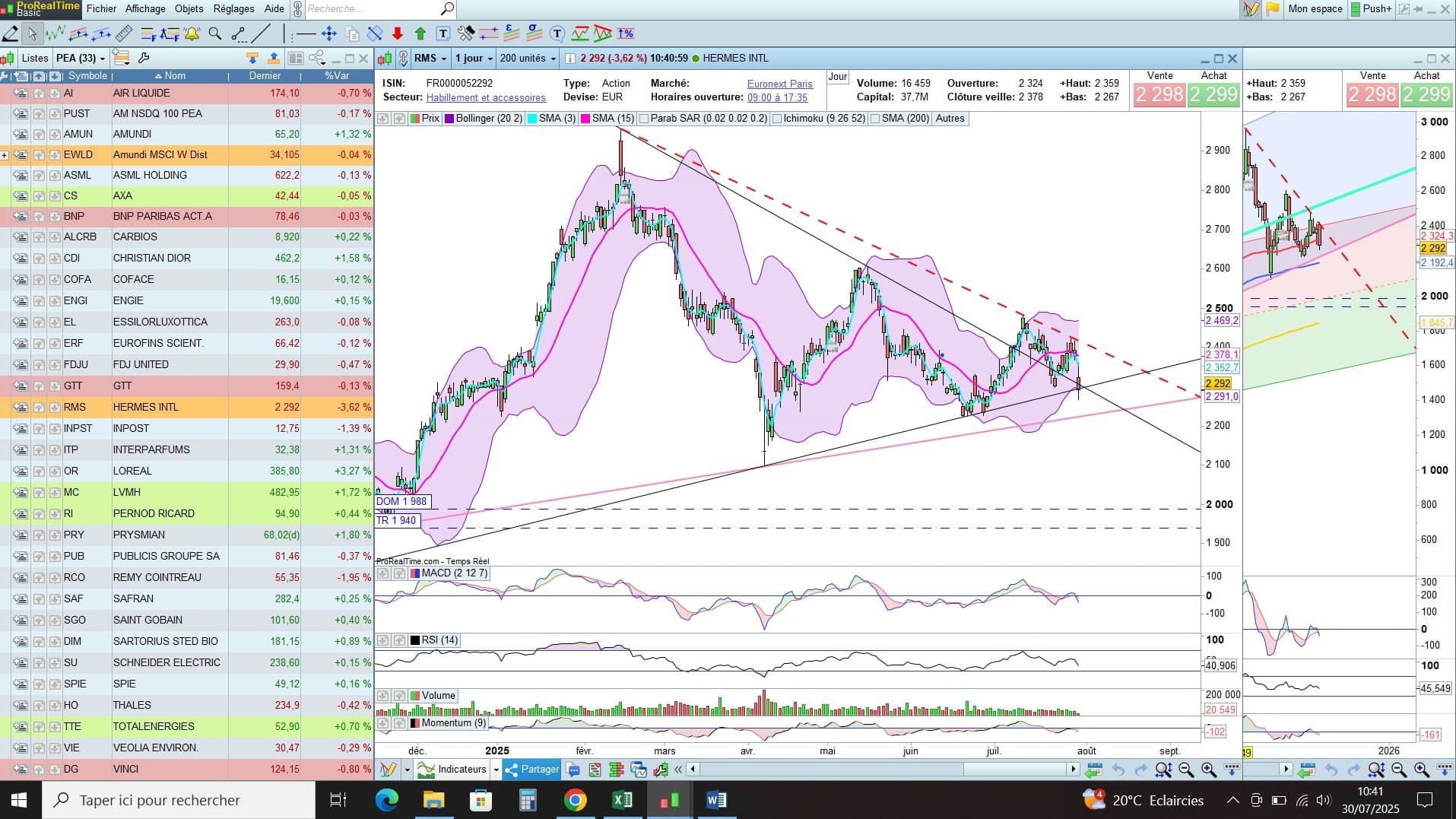
Task: Click the orange import arrow in Listes panel
Action: pos(252,58)
